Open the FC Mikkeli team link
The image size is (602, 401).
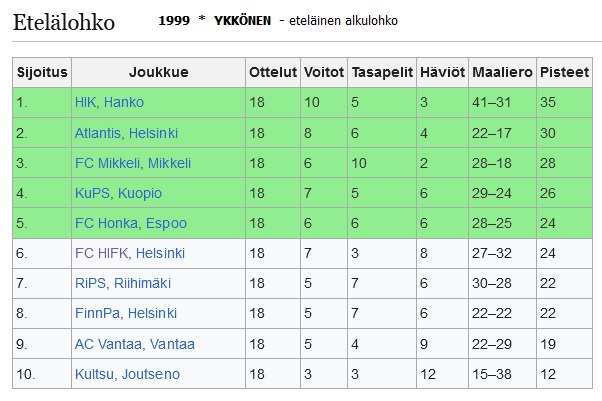pyautogui.click(x=107, y=163)
